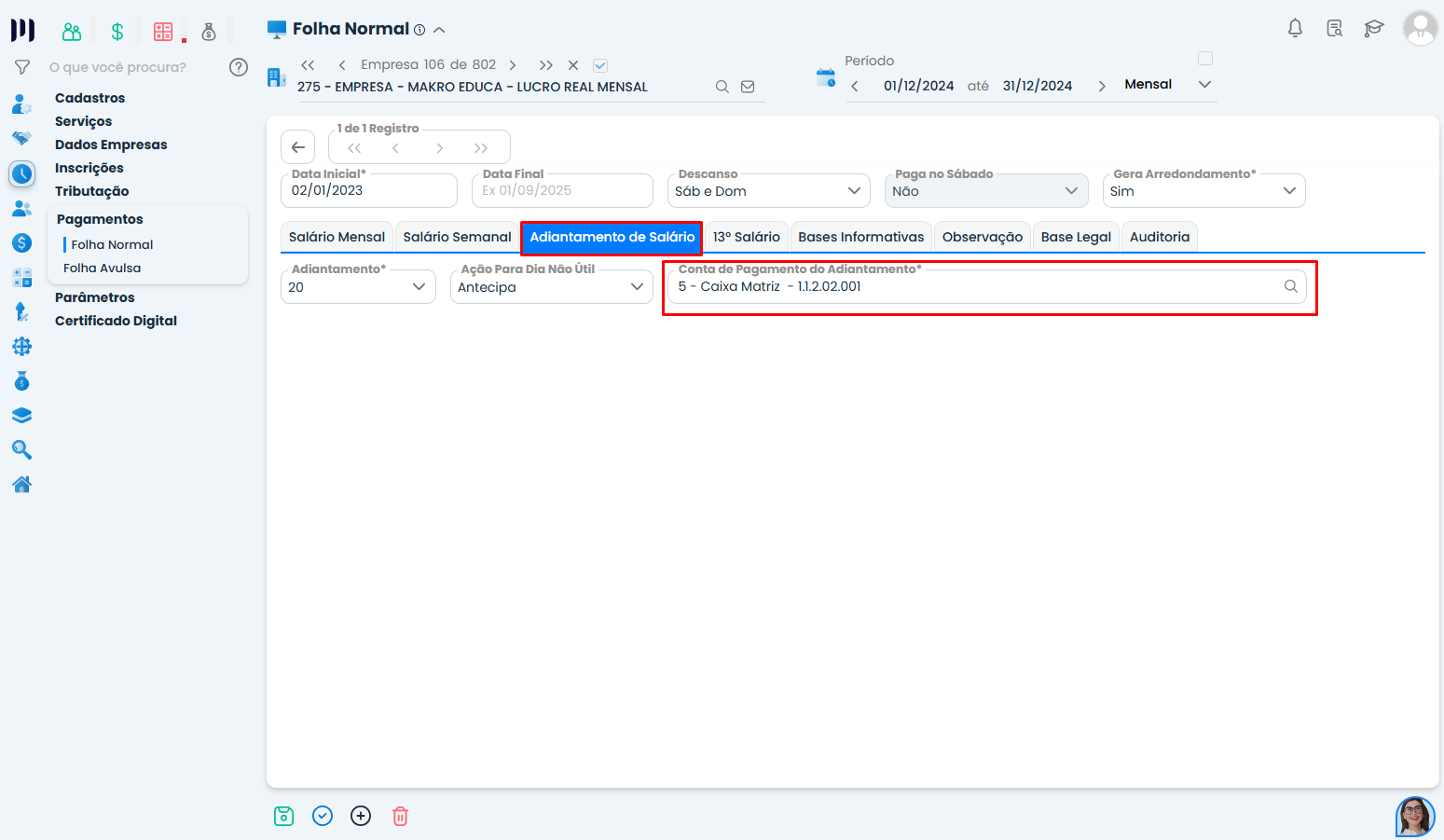
Task: Click the green save icon at bottom
Action: click(x=284, y=817)
